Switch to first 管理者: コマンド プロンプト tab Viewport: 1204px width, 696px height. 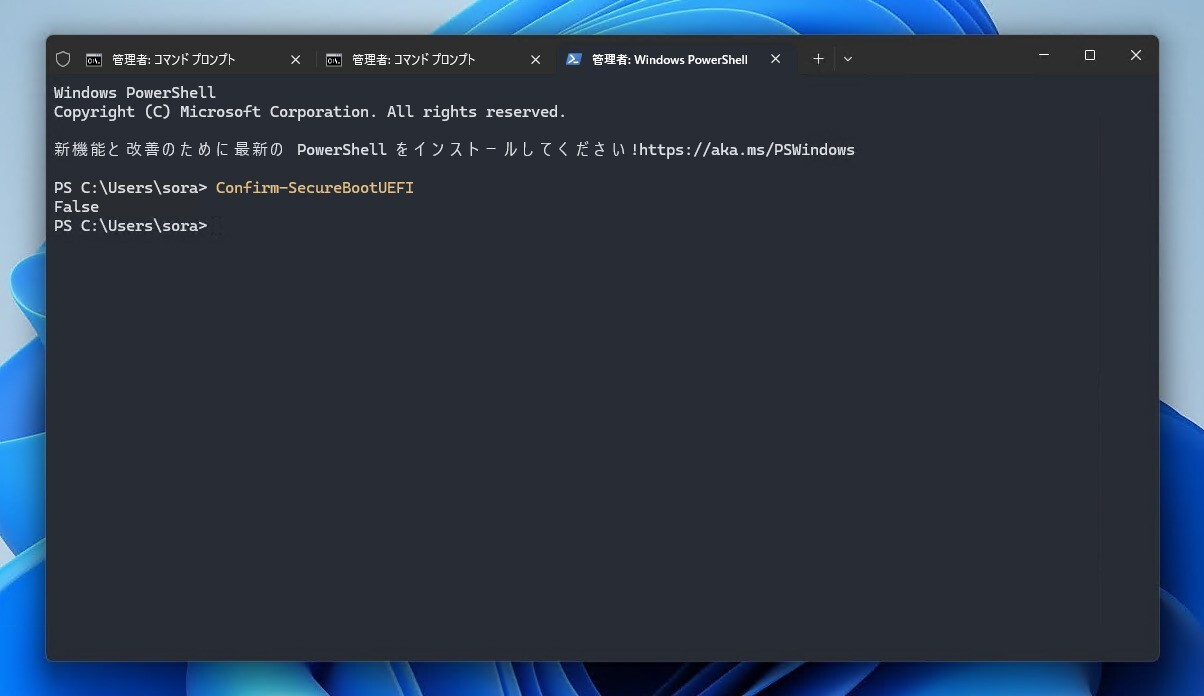point(195,59)
